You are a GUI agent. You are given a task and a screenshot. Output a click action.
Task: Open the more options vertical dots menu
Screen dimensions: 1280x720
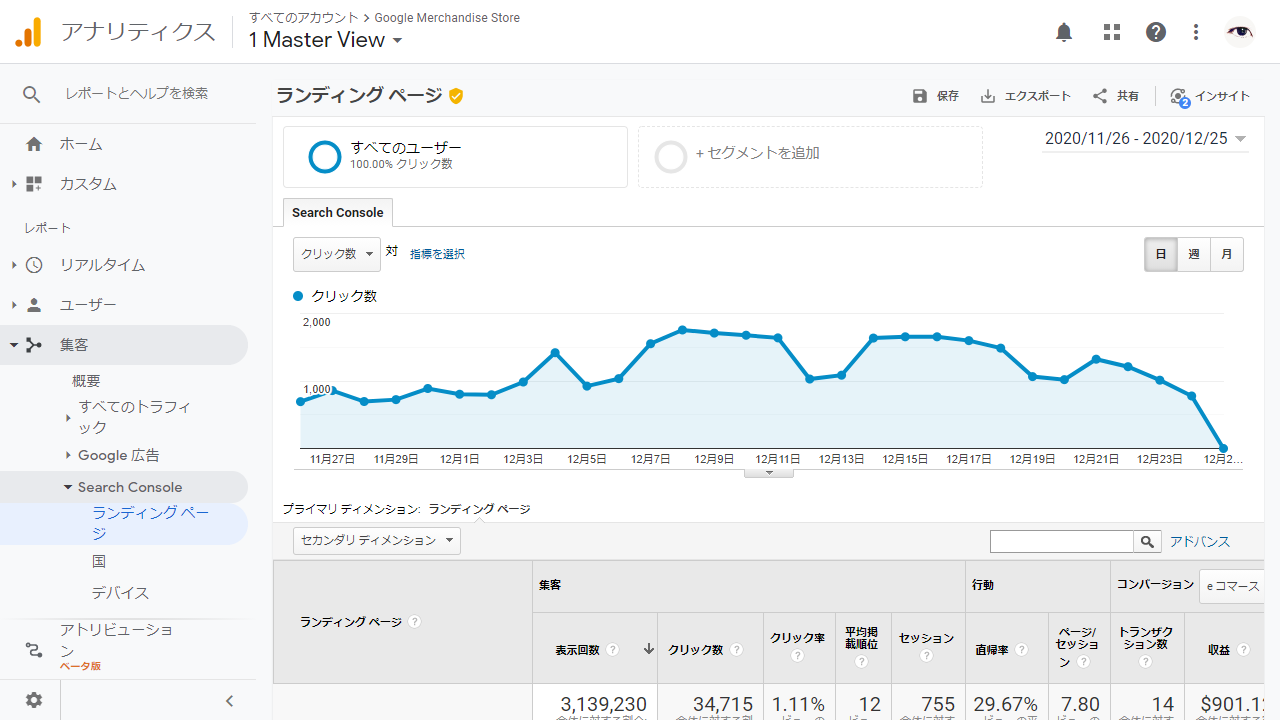point(1196,32)
